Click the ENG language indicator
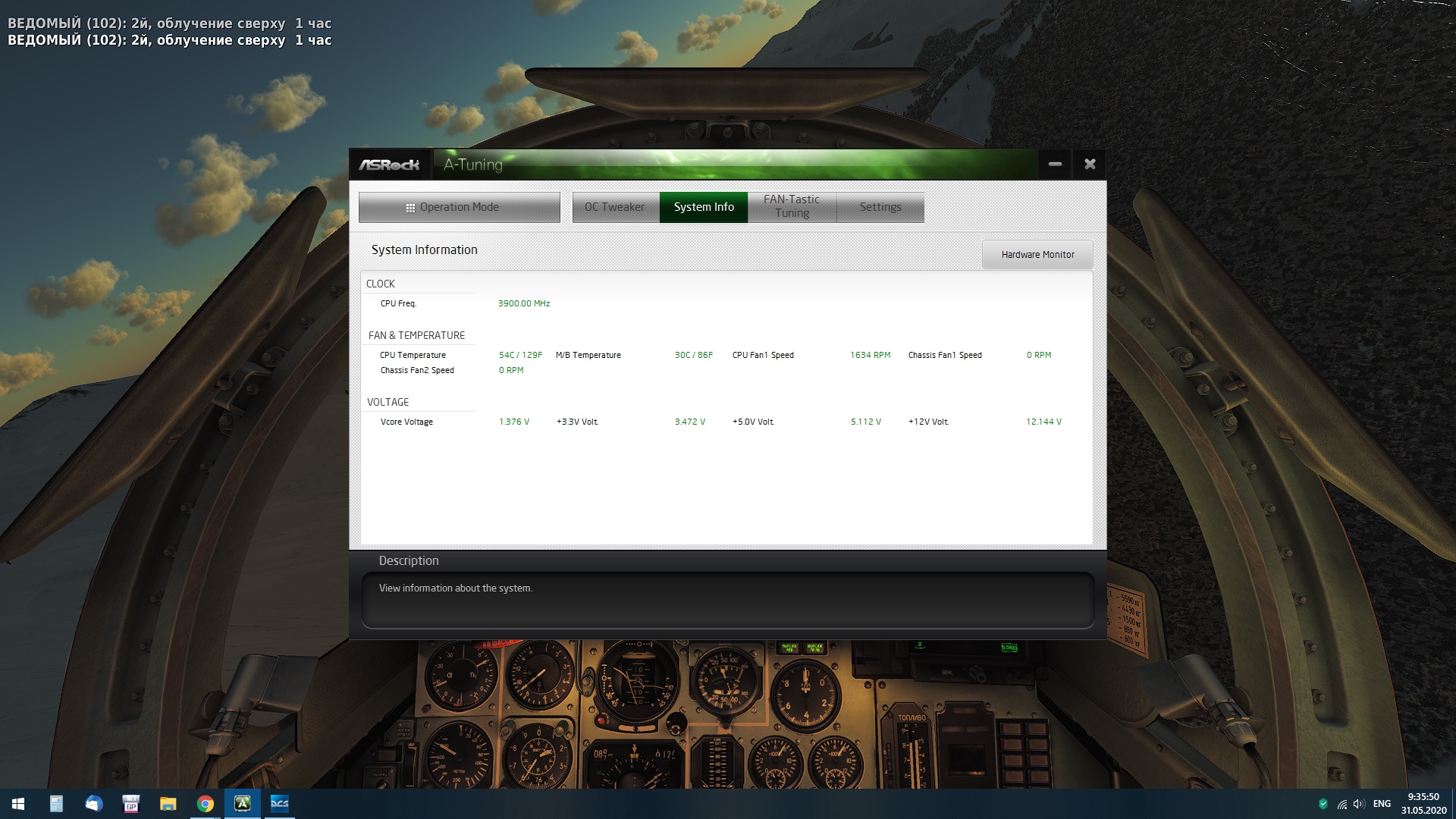The image size is (1456, 819). point(1382,804)
